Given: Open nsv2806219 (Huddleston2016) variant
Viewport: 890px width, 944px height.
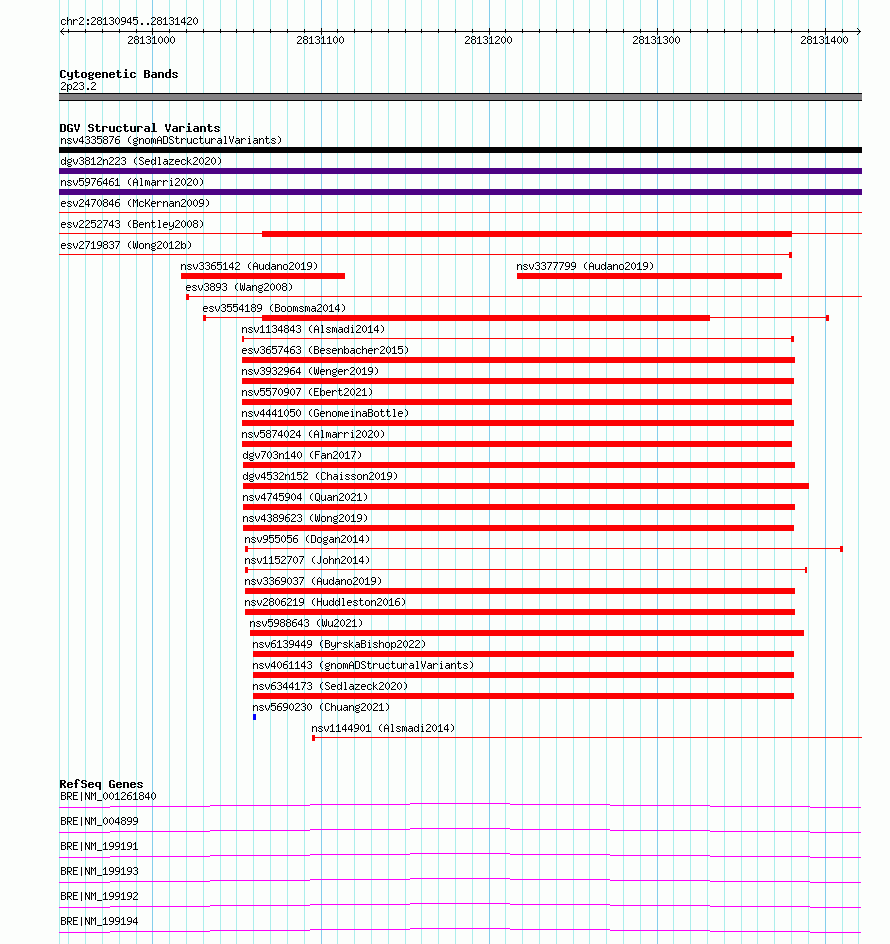Looking at the screenshot, I should [325, 603].
